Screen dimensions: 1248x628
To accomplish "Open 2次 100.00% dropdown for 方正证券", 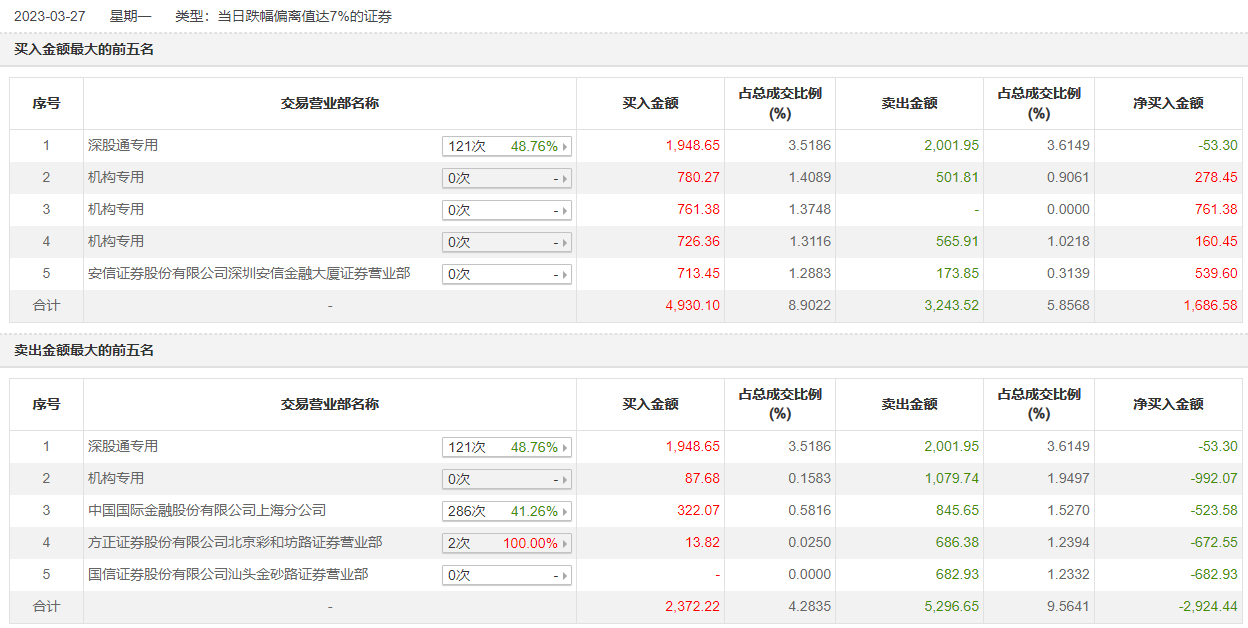I will [507, 543].
